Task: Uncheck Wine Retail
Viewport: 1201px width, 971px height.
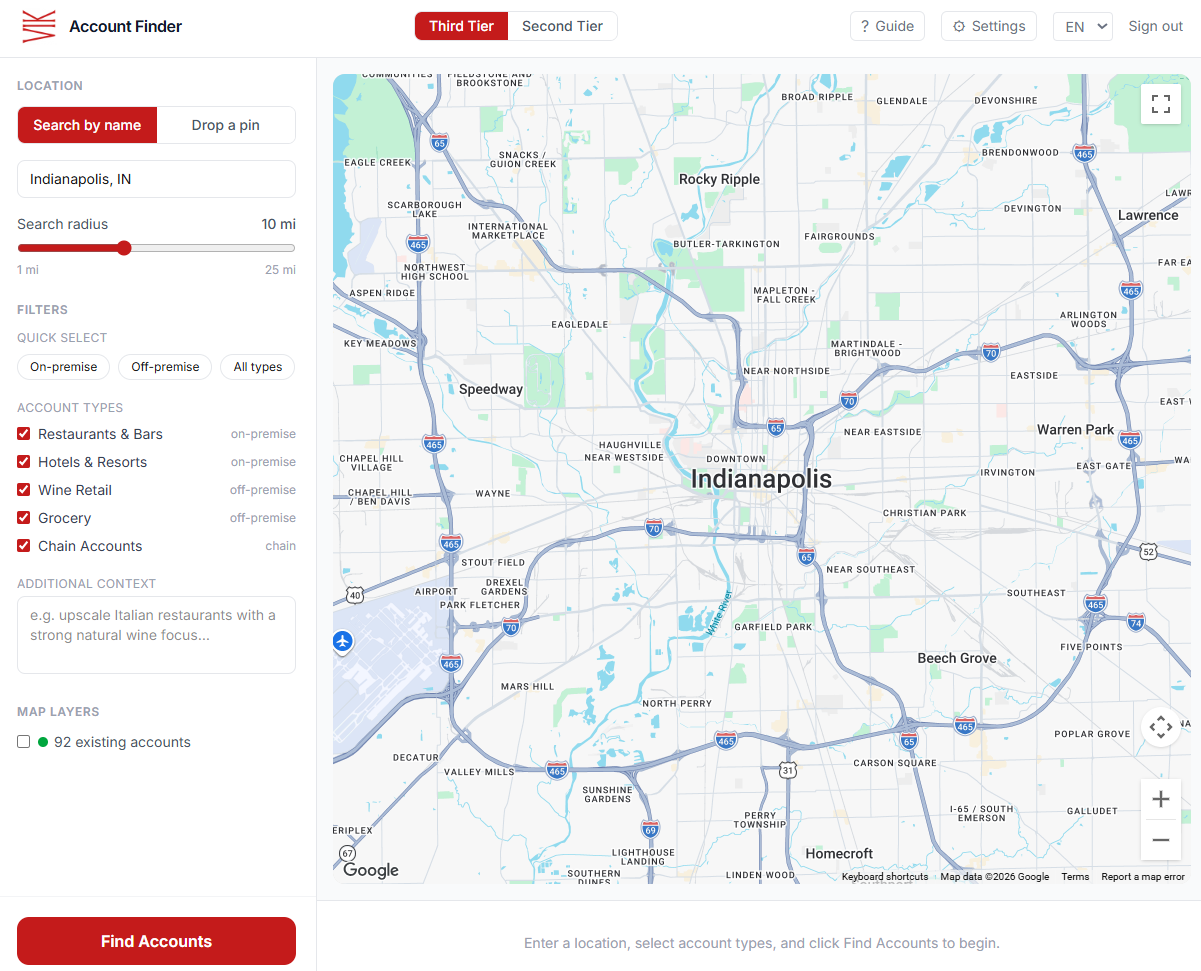Action: [24, 490]
